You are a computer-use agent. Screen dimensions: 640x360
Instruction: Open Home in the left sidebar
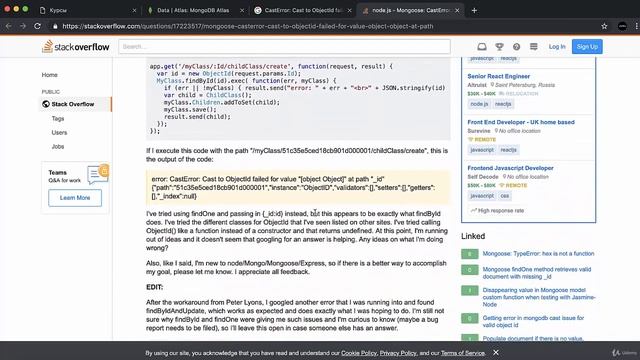(49, 75)
